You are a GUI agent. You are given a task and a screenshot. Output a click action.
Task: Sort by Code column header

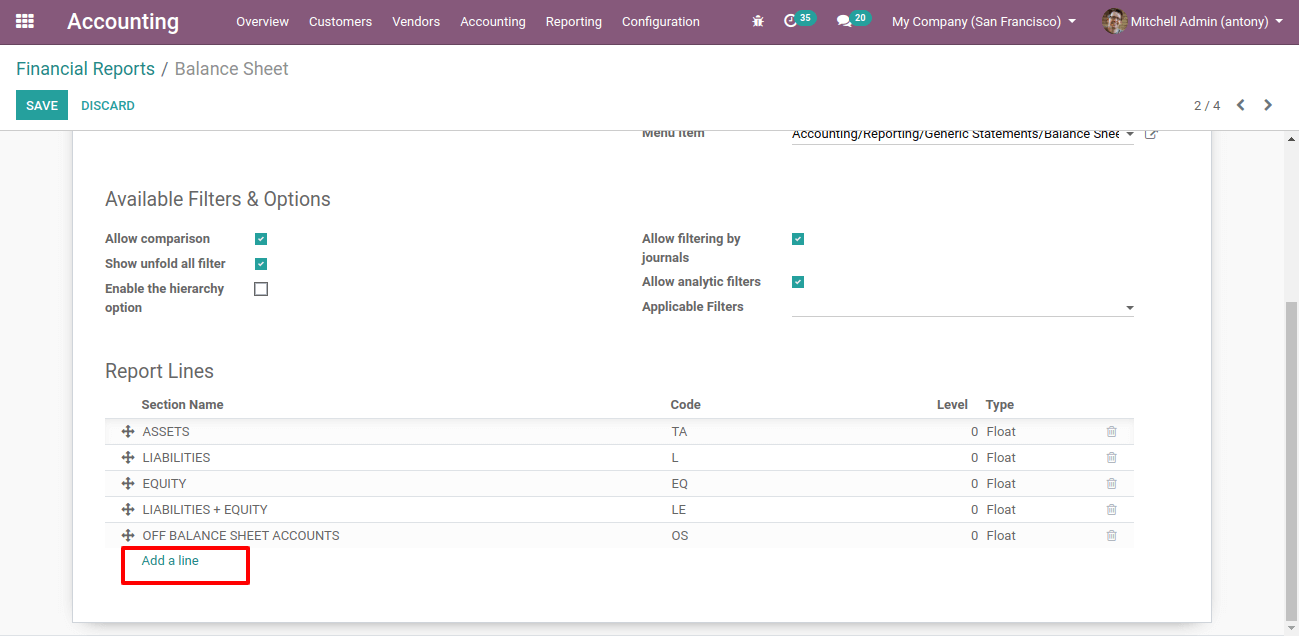point(686,405)
